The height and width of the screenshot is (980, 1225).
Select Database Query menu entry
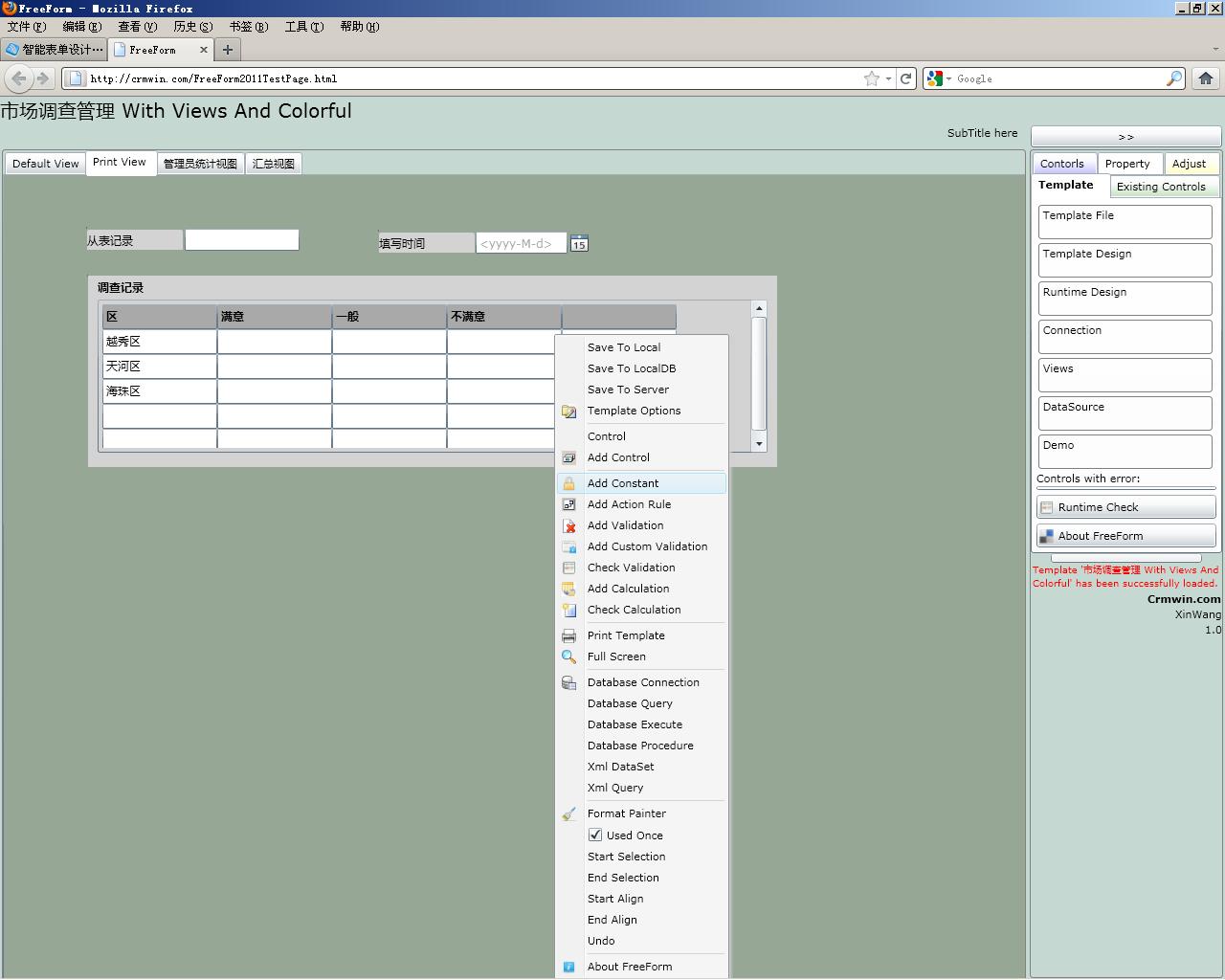point(630,703)
